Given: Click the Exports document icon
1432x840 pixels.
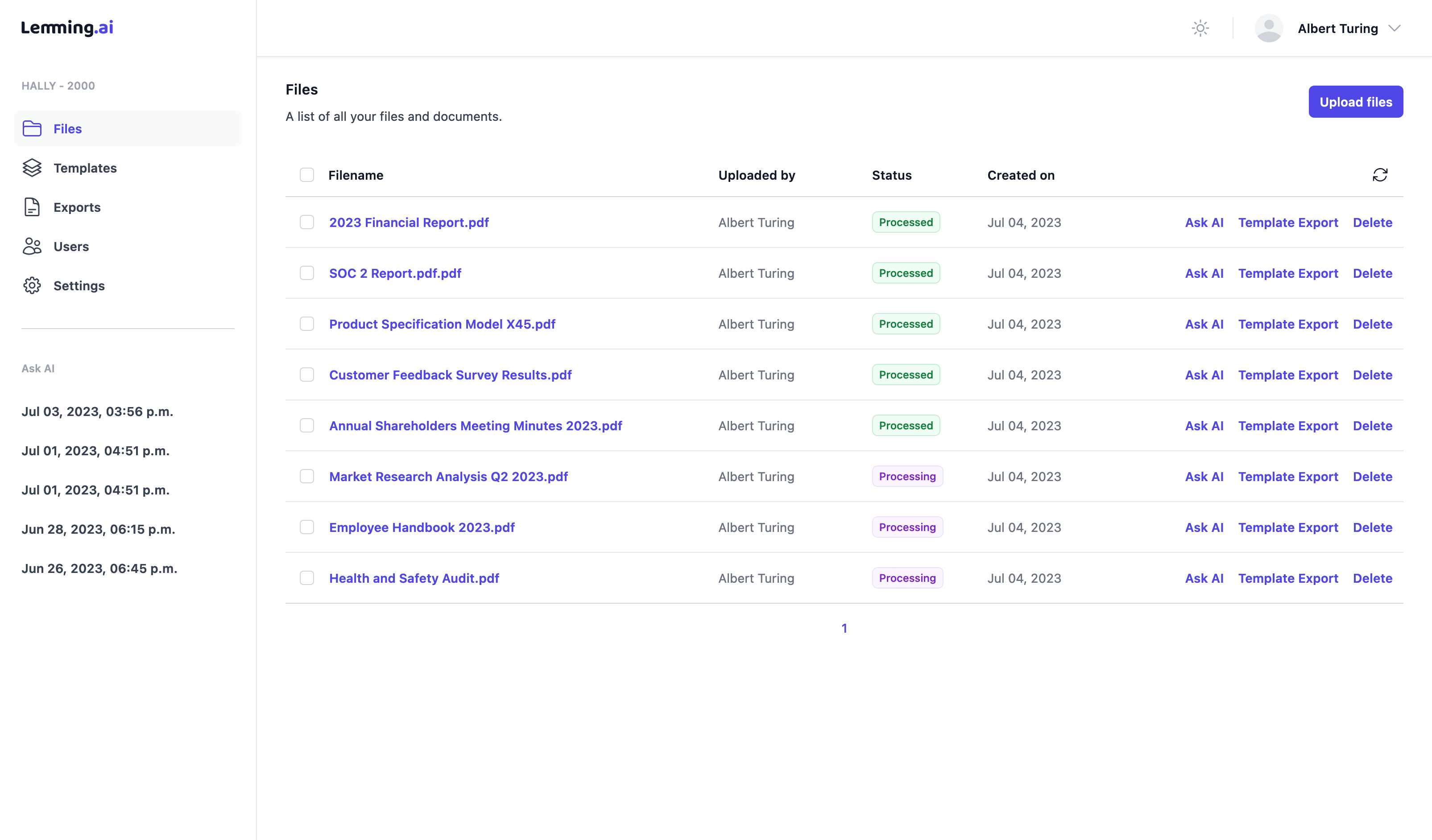Looking at the screenshot, I should pos(32,207).
